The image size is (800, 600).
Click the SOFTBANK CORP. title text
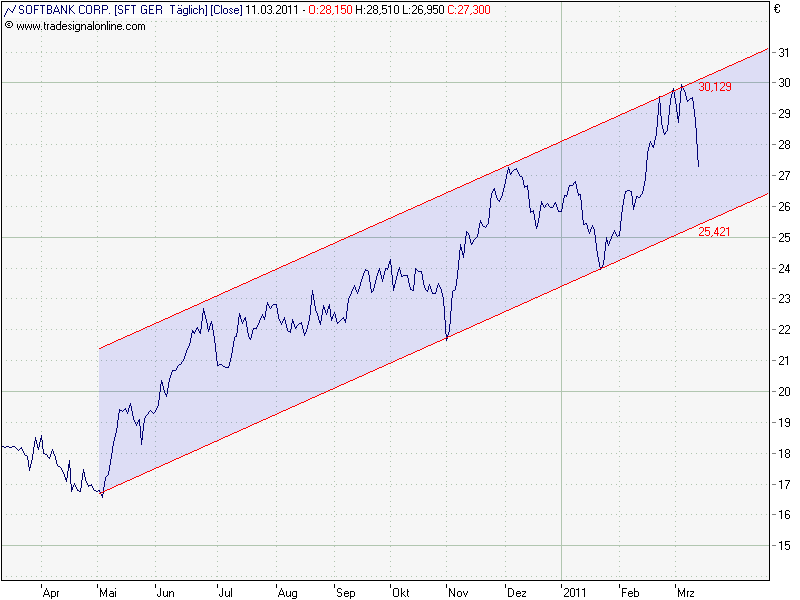pos(65,10)
